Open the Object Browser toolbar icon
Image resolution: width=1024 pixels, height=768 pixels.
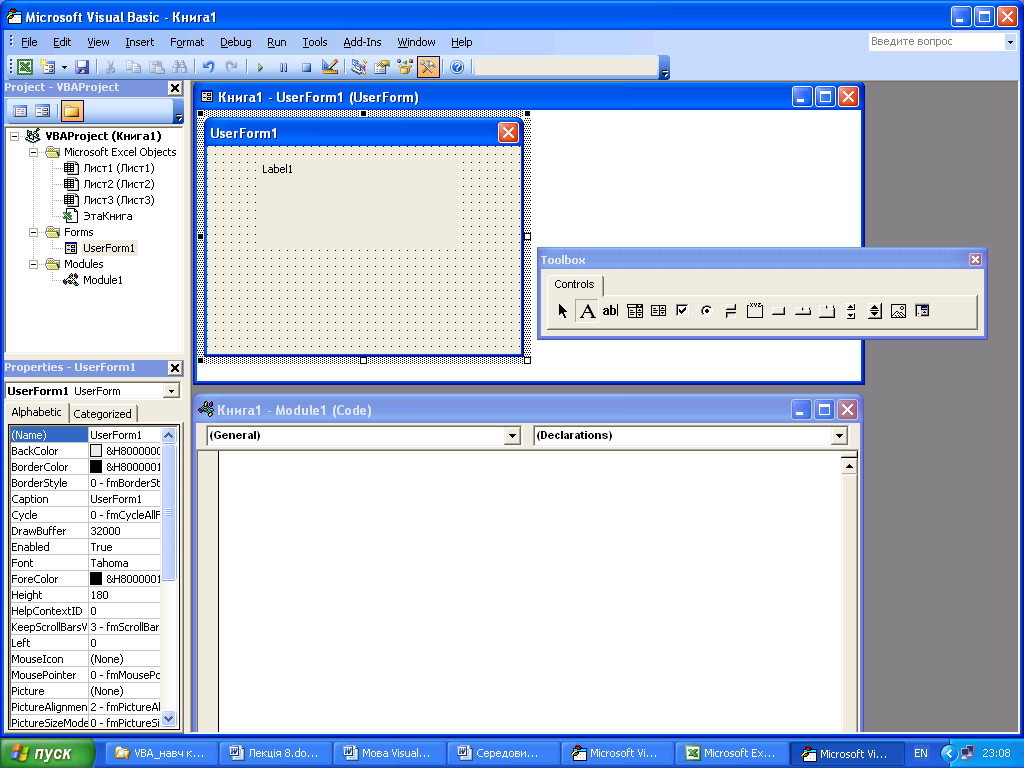[405, 67]
